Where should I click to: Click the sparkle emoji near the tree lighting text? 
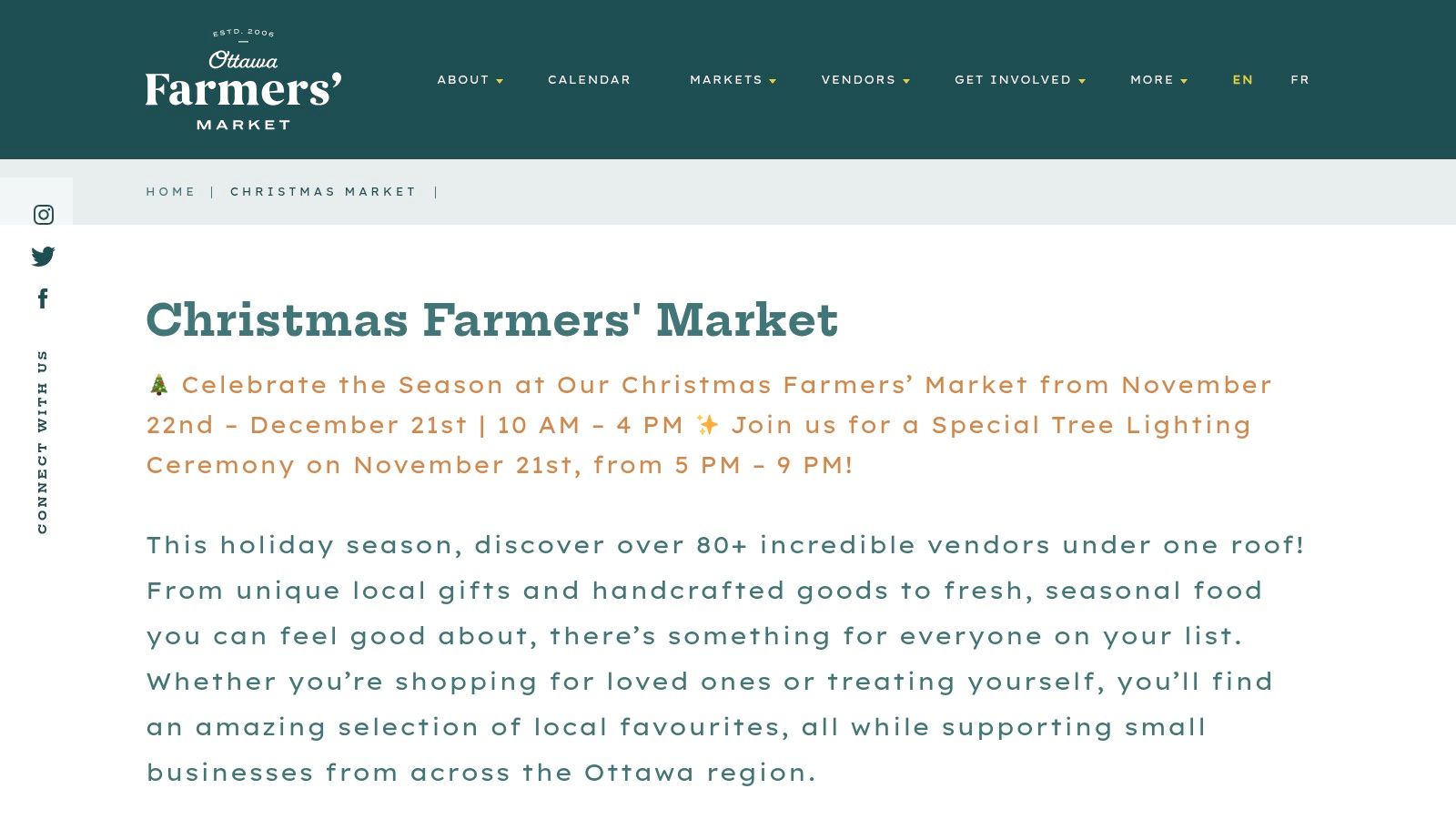point(707,425)
